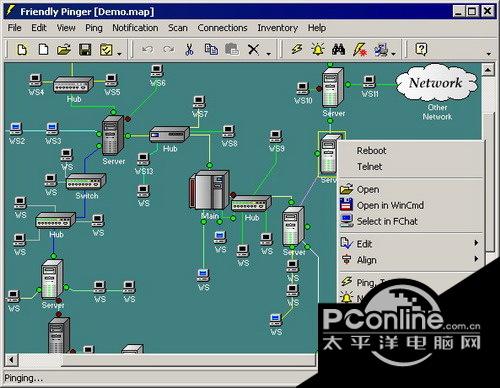Select the WS4 workstation icon
500x388 pixels.
click(35, 80)
